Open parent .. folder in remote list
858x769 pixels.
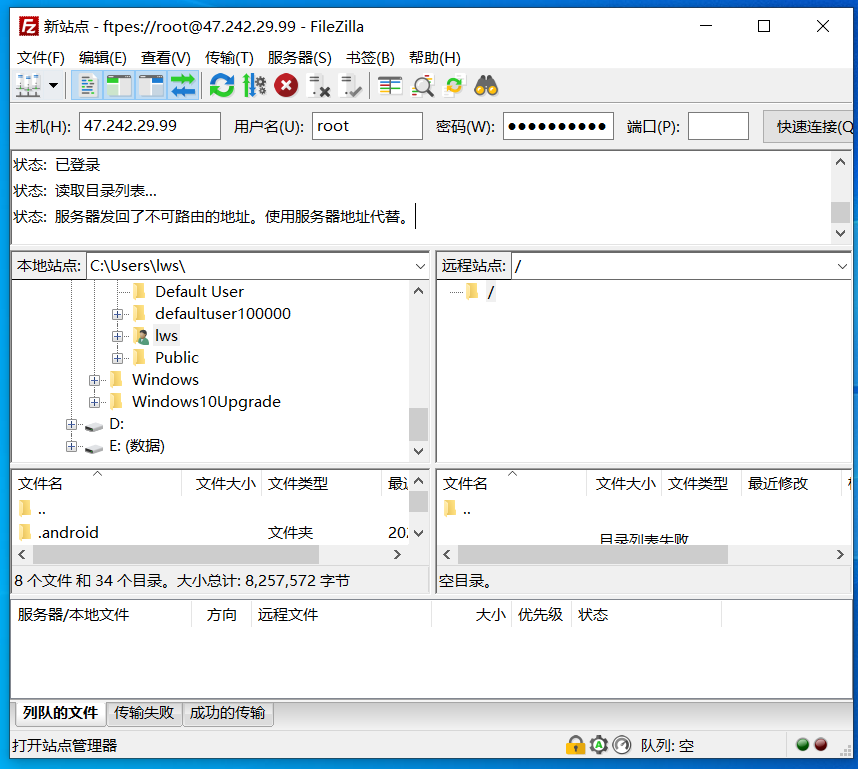pos(467,510)
